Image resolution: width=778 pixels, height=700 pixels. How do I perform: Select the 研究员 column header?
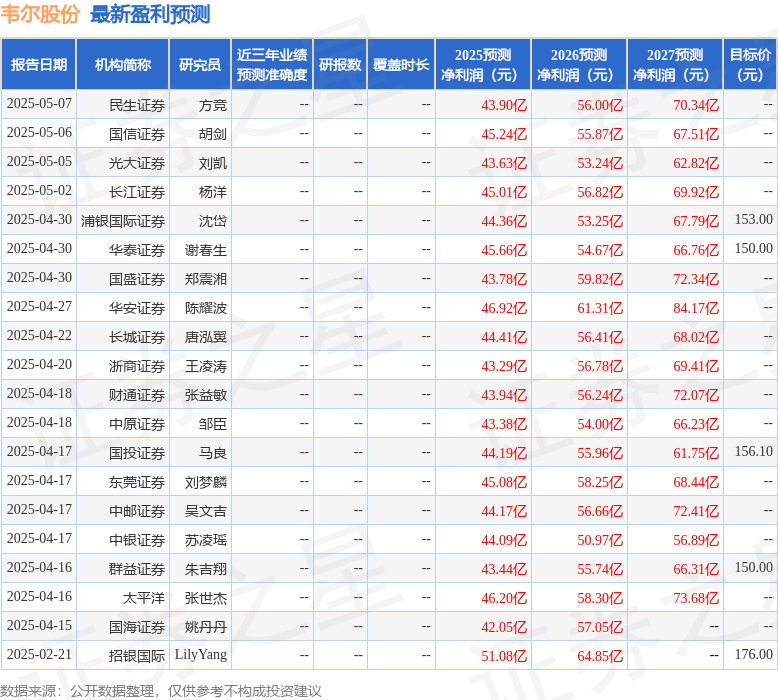tap(200, 65)
